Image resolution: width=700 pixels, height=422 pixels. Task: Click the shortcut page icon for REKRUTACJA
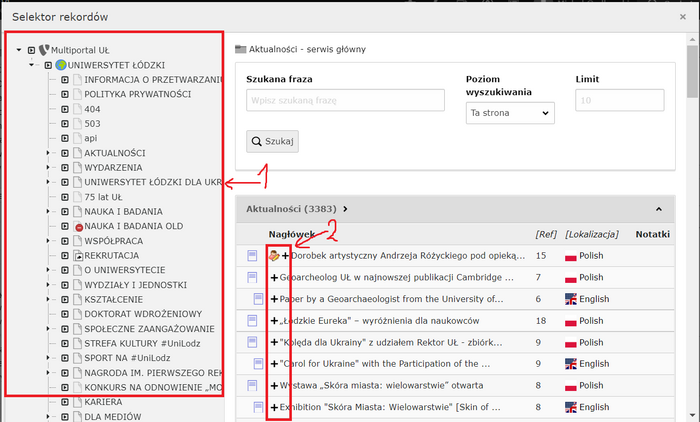click(78, 256)
